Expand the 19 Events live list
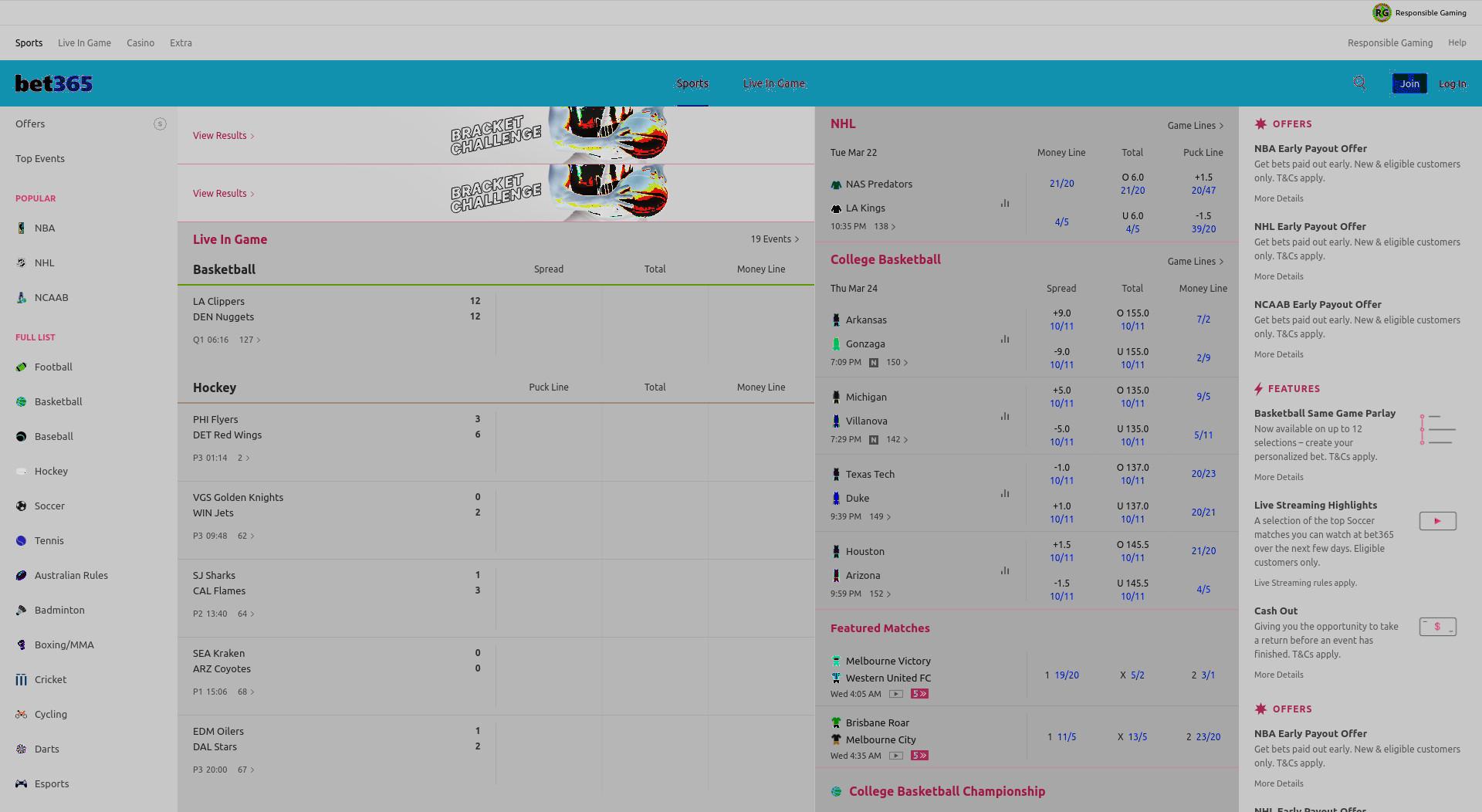 click(775, 239)
